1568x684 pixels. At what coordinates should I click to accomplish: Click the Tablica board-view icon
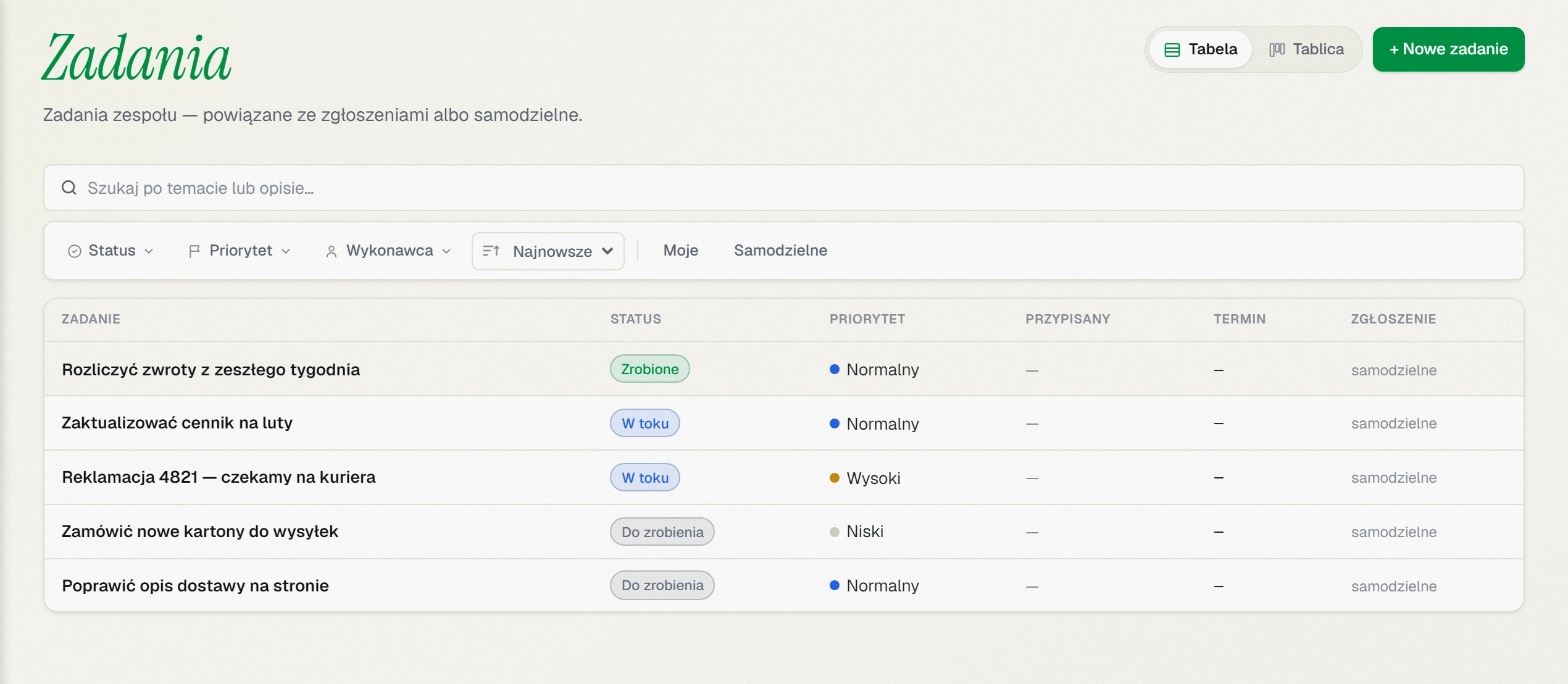click(1277, 49)
